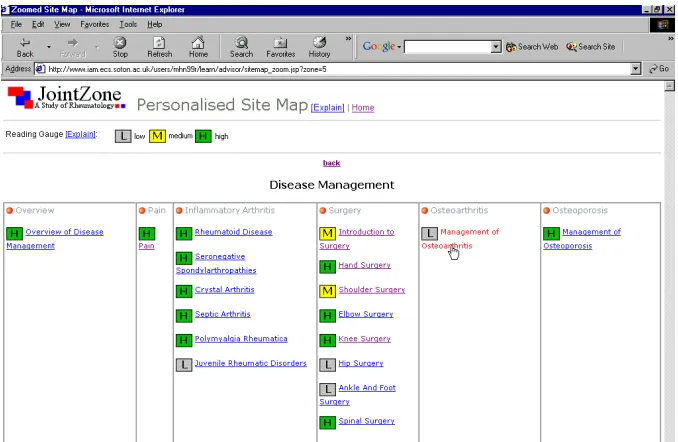Click the Refresh toolbar icon
The width and height of the screenshot is (678, 442).
click(160, 42)
